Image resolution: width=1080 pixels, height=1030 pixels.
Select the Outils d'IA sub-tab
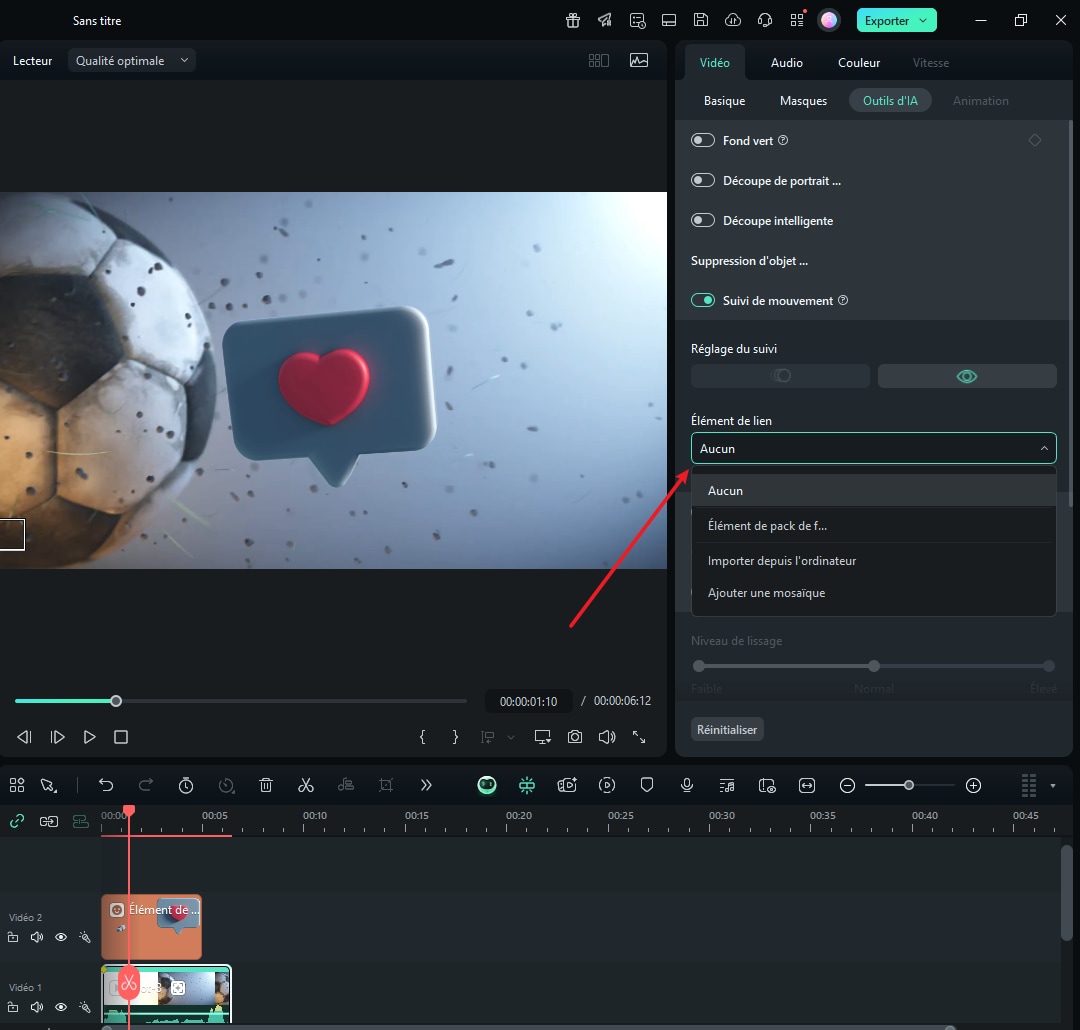(x=890, y=101)
